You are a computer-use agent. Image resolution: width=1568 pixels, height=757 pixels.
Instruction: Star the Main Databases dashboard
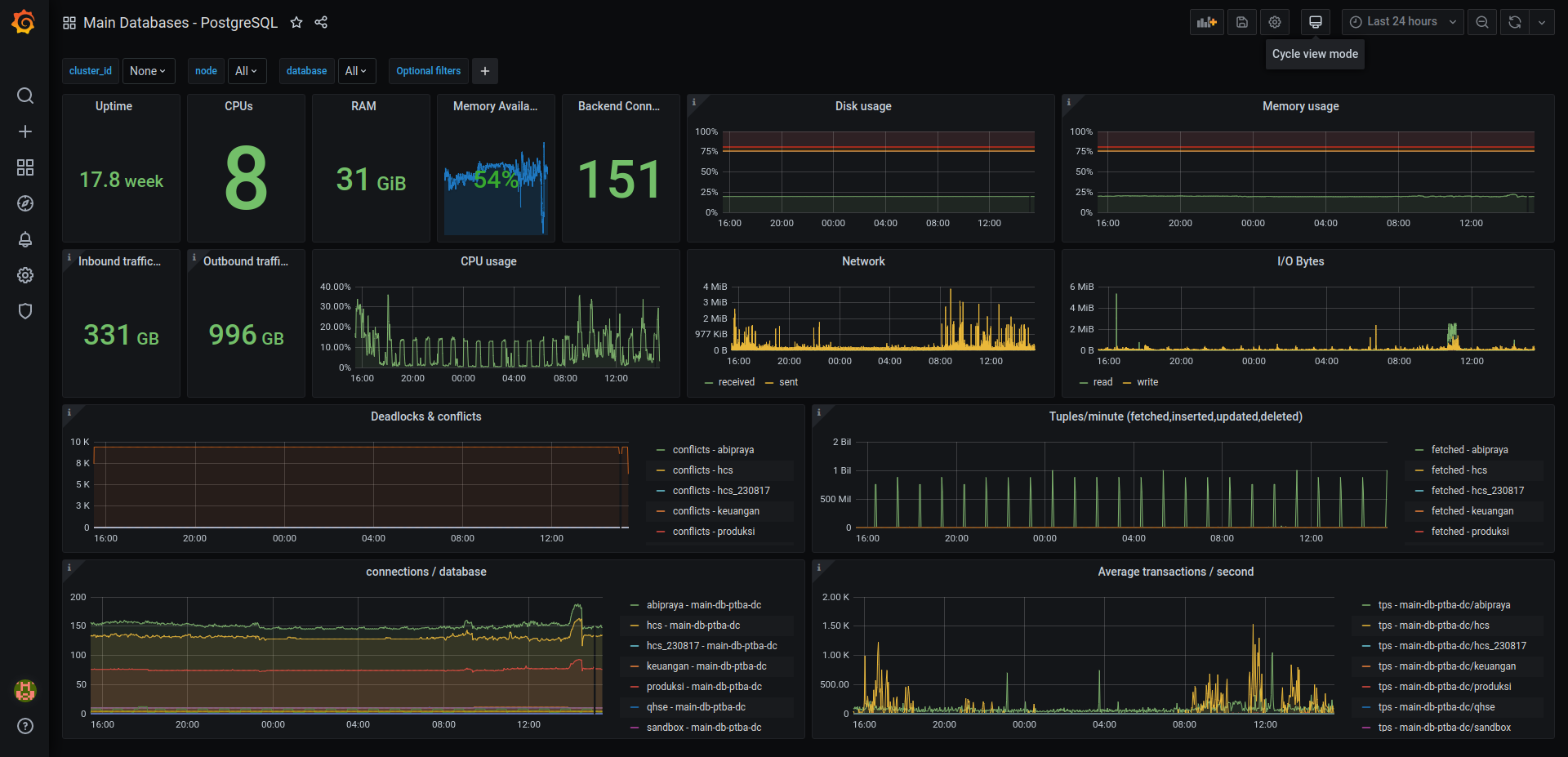point(296,23)
